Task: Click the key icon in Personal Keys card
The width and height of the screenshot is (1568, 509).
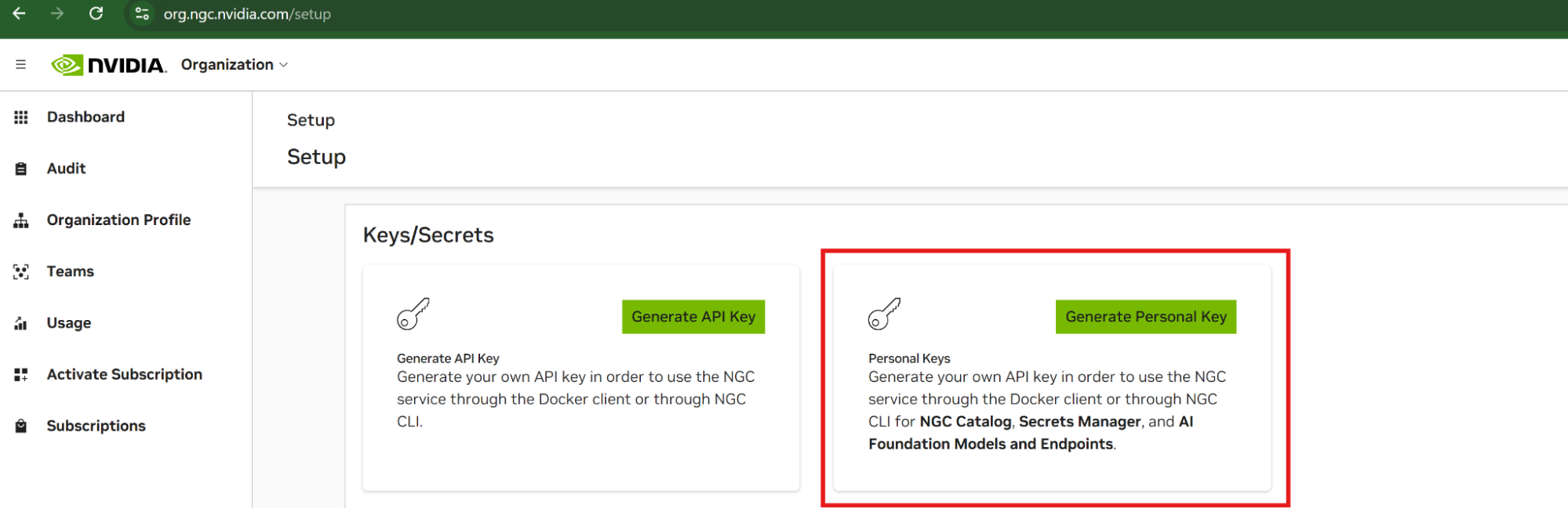Action: point(884,314)
